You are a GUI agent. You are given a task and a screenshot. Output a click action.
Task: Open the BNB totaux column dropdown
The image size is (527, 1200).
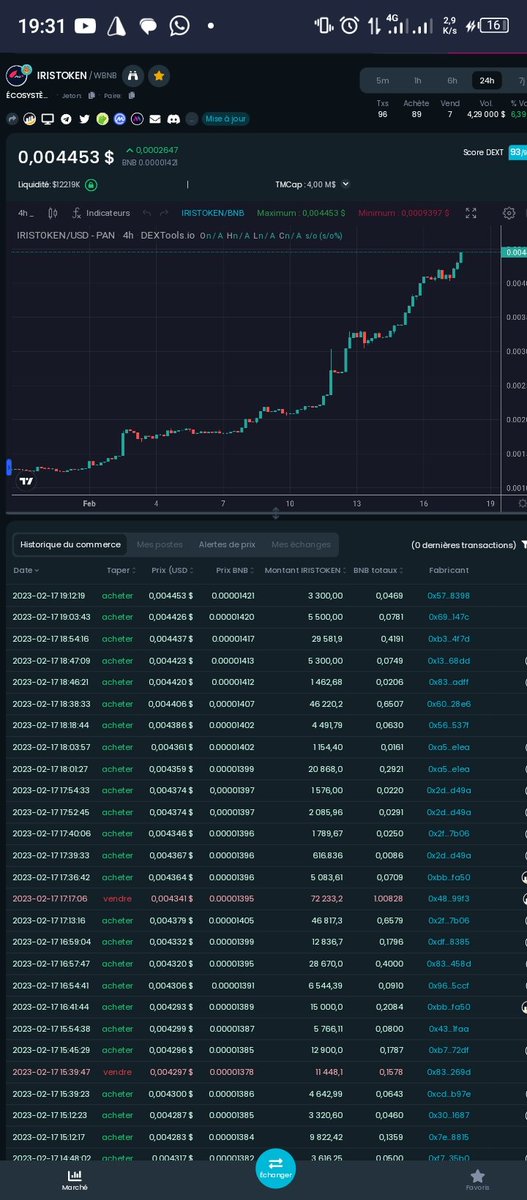pos(403,570)
